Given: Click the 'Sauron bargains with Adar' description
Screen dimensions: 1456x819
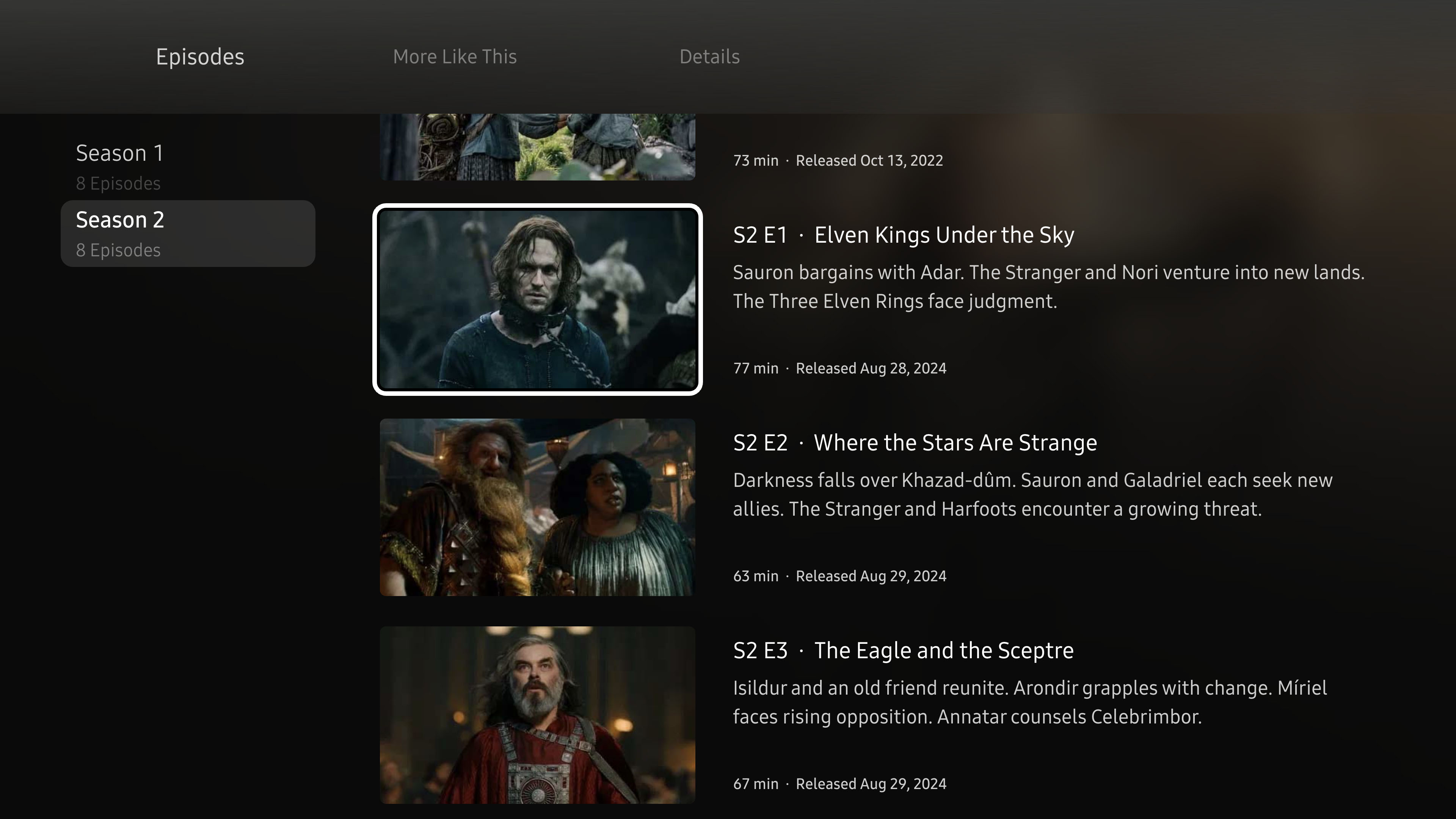Looking at the screenshot, I should click(1048, 287).
